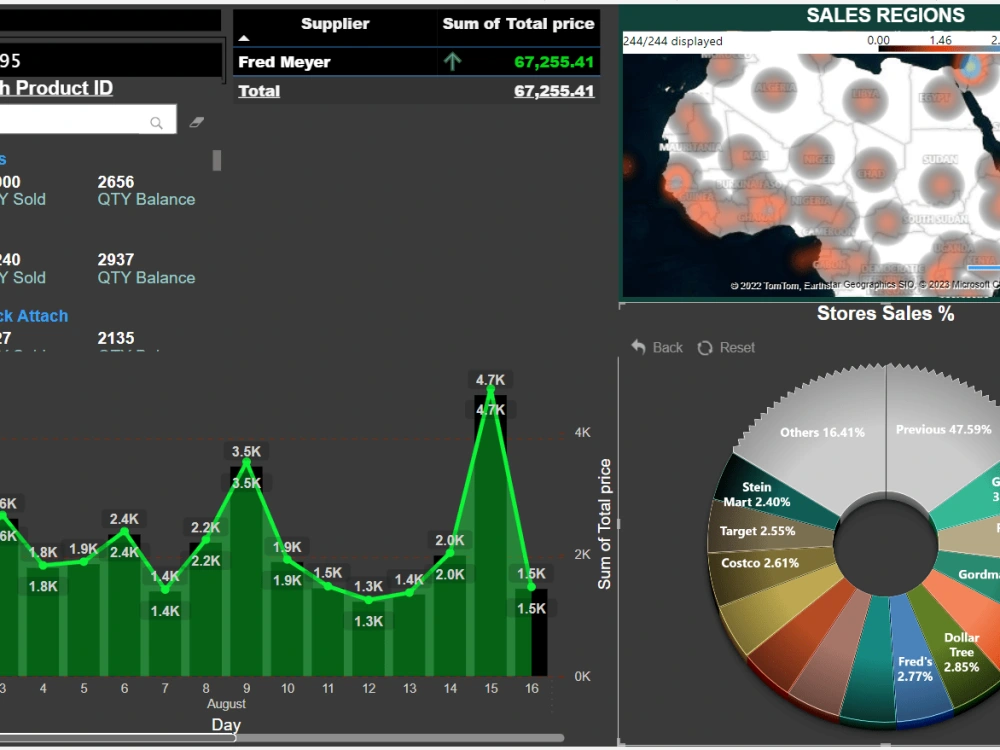Click the Sum of Total price column header
This screenshot has height=750, width=1000.
[x=518, y=24]
